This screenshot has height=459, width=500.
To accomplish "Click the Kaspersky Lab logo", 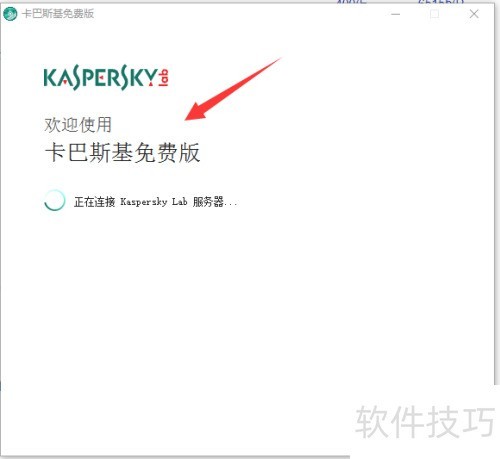I will 106,78.
